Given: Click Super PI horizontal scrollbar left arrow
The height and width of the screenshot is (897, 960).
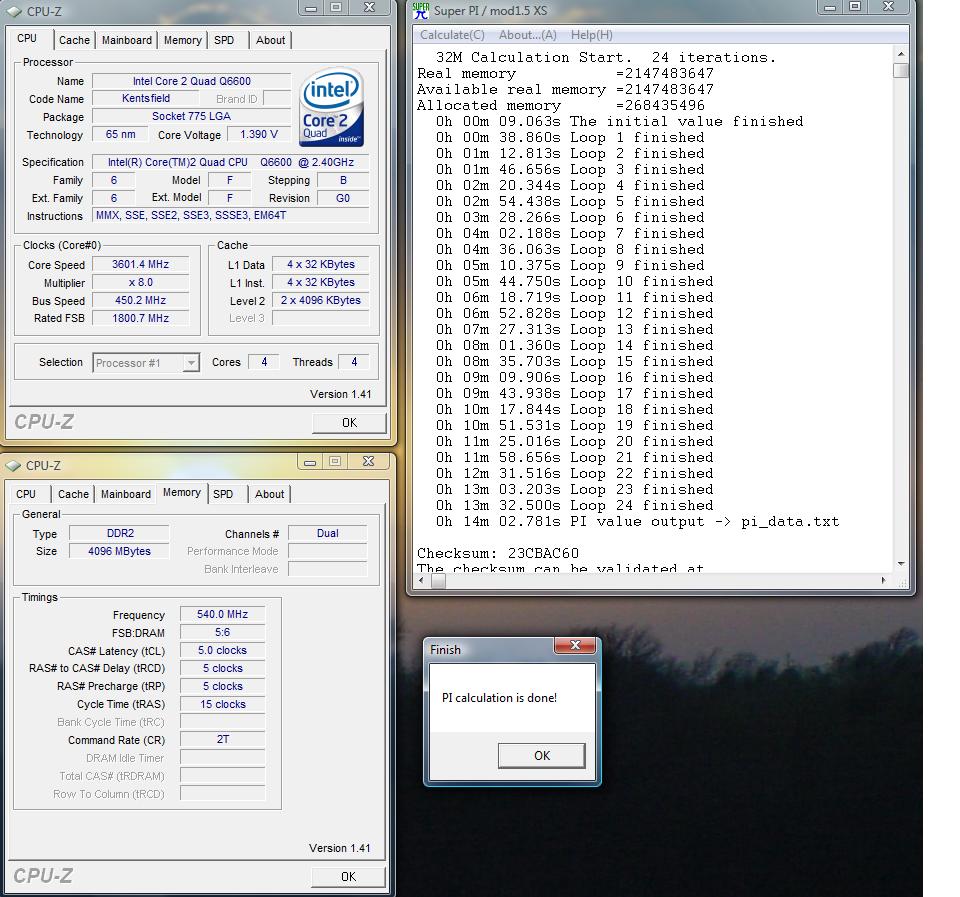Looking at the screenshot, I should point(421,580).
